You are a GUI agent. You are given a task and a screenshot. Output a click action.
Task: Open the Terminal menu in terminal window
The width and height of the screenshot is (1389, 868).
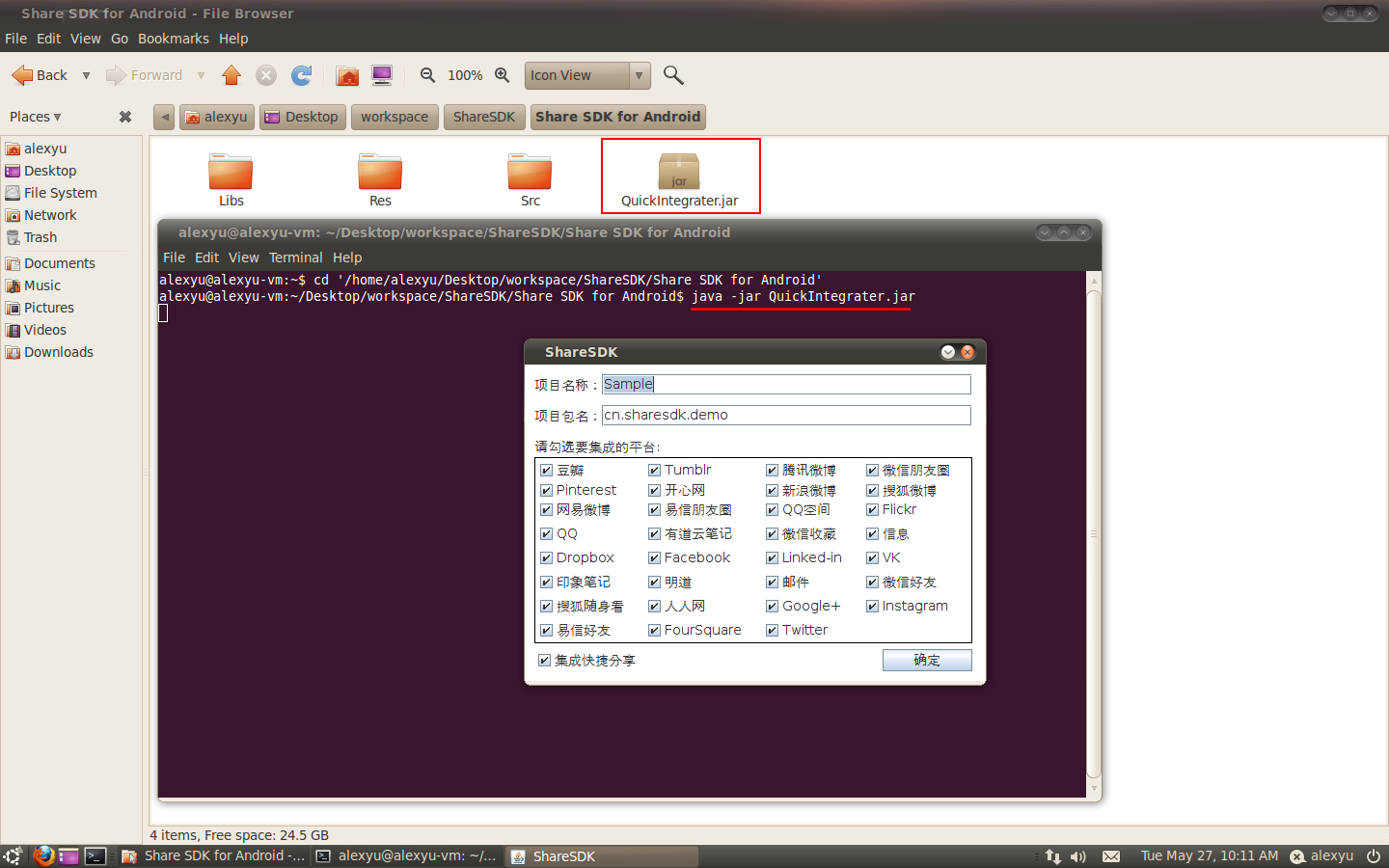296,258
